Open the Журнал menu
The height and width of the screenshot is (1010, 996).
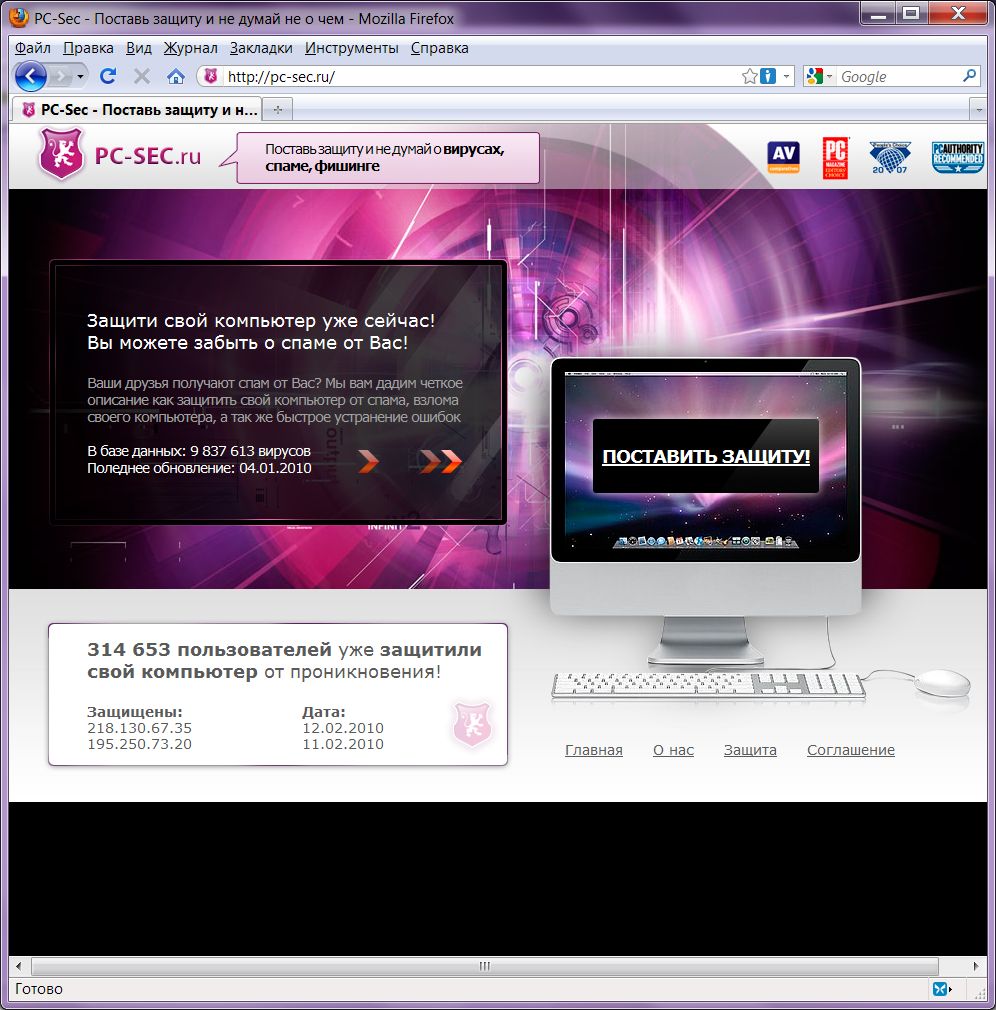pyautogui.click(x=191, y=48)
